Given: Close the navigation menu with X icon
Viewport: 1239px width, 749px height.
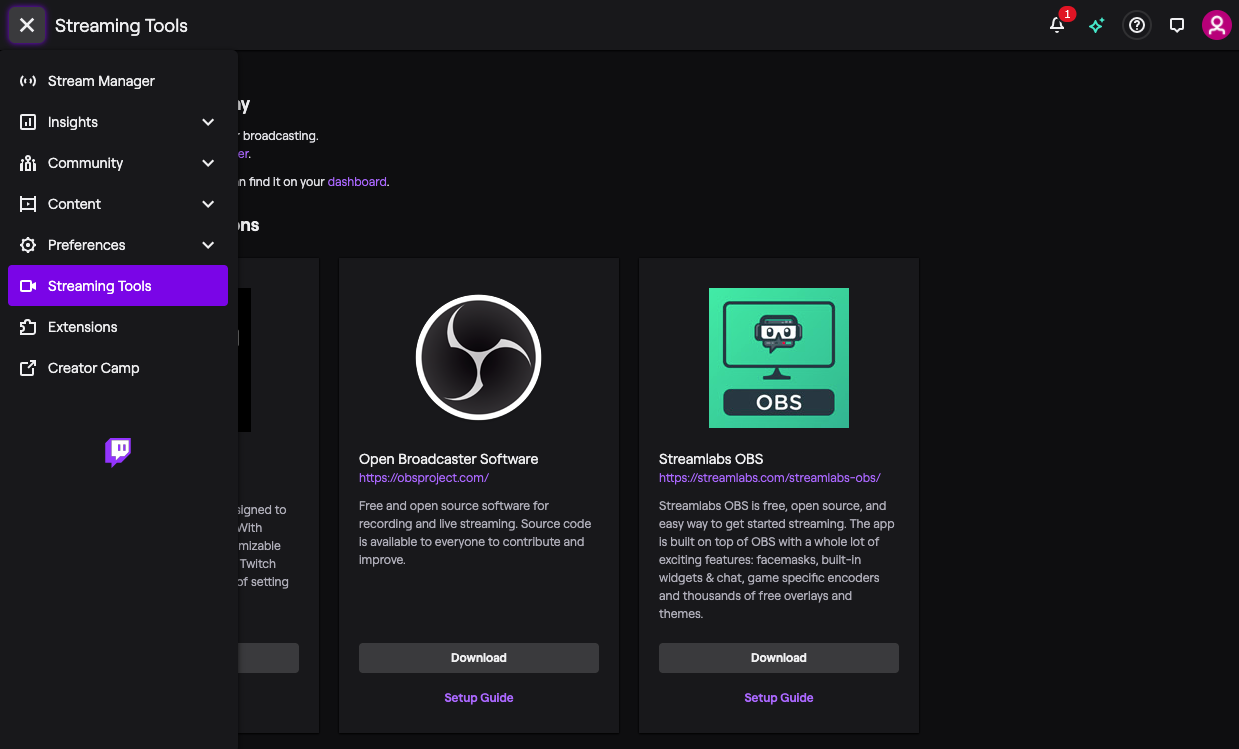Looking at the screenshot, I should [x=27, y=25].
